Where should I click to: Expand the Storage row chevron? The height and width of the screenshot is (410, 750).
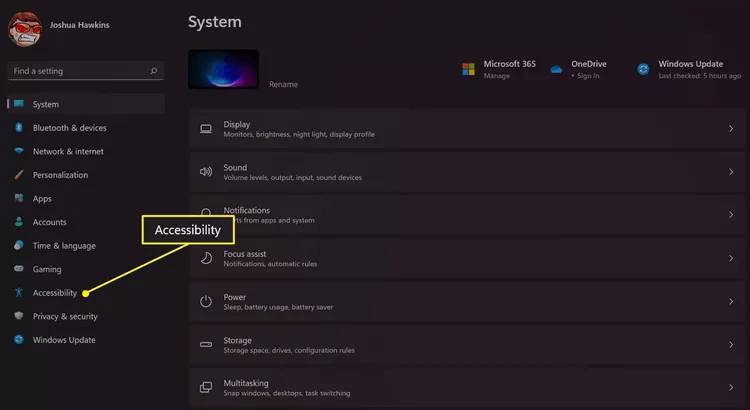pos(731,344)
